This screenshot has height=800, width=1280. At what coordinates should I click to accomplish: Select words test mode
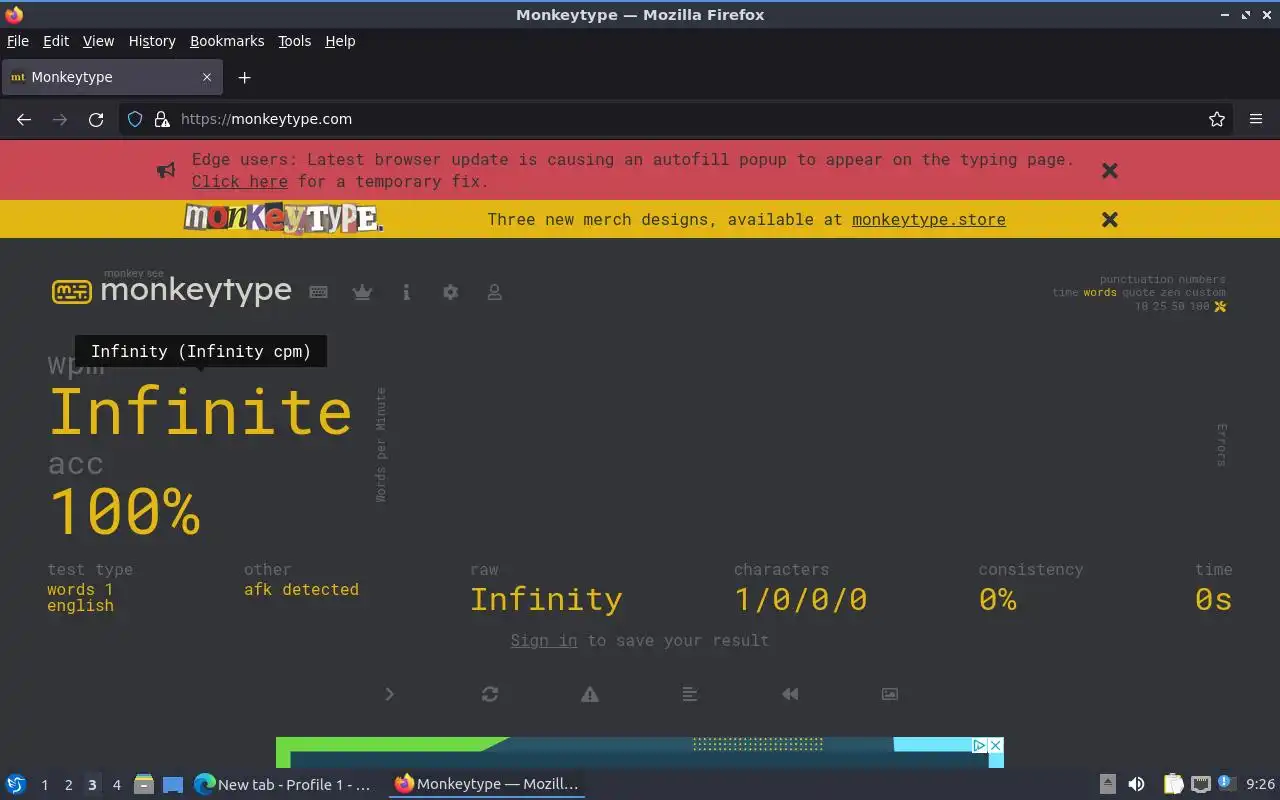tap(1100, 293)
